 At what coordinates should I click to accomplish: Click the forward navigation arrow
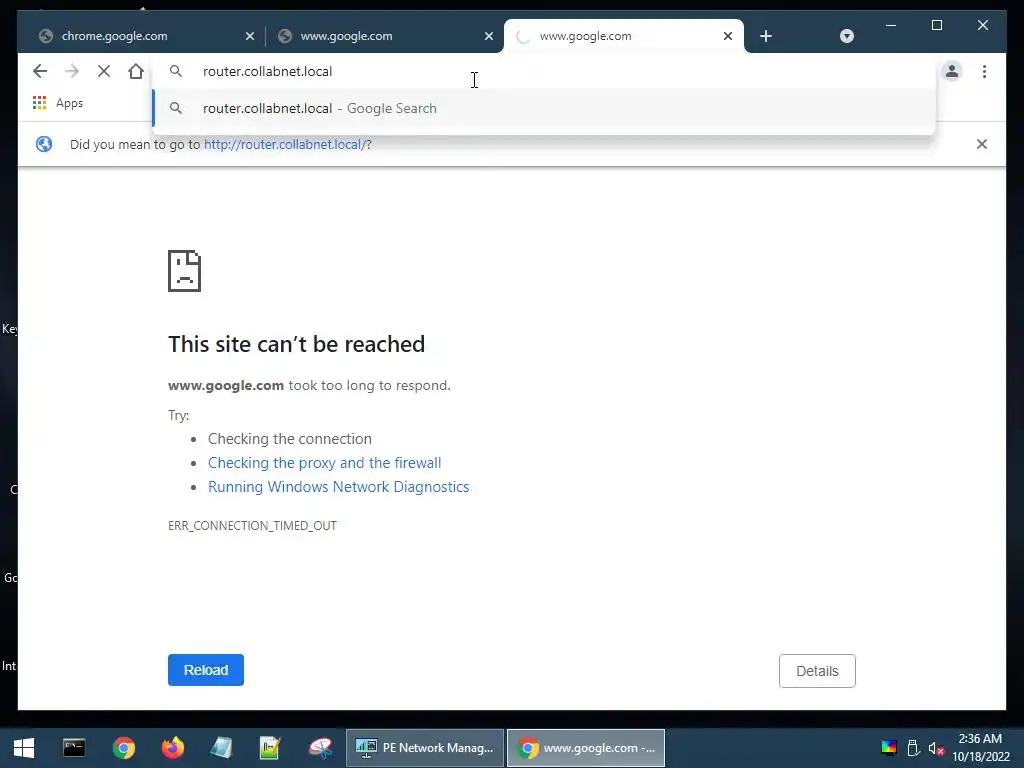72,71
